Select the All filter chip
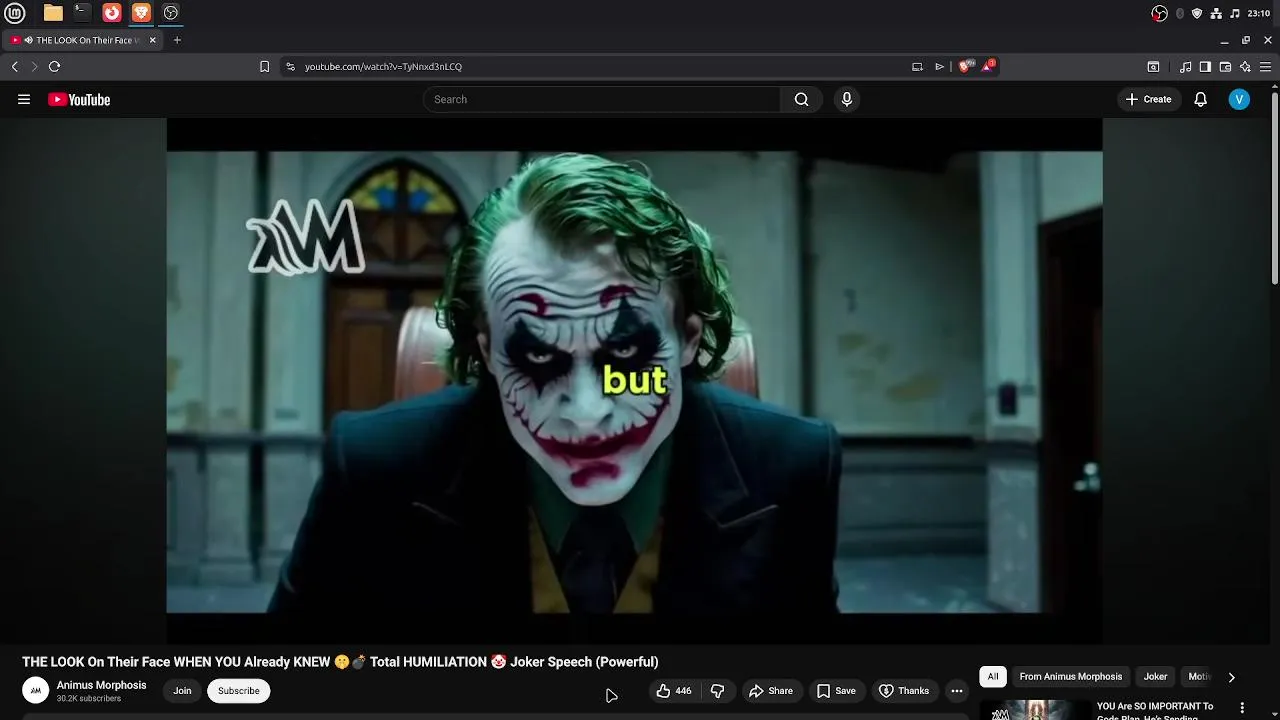The width and height of the screenshot is (1280, 720). 993,677
